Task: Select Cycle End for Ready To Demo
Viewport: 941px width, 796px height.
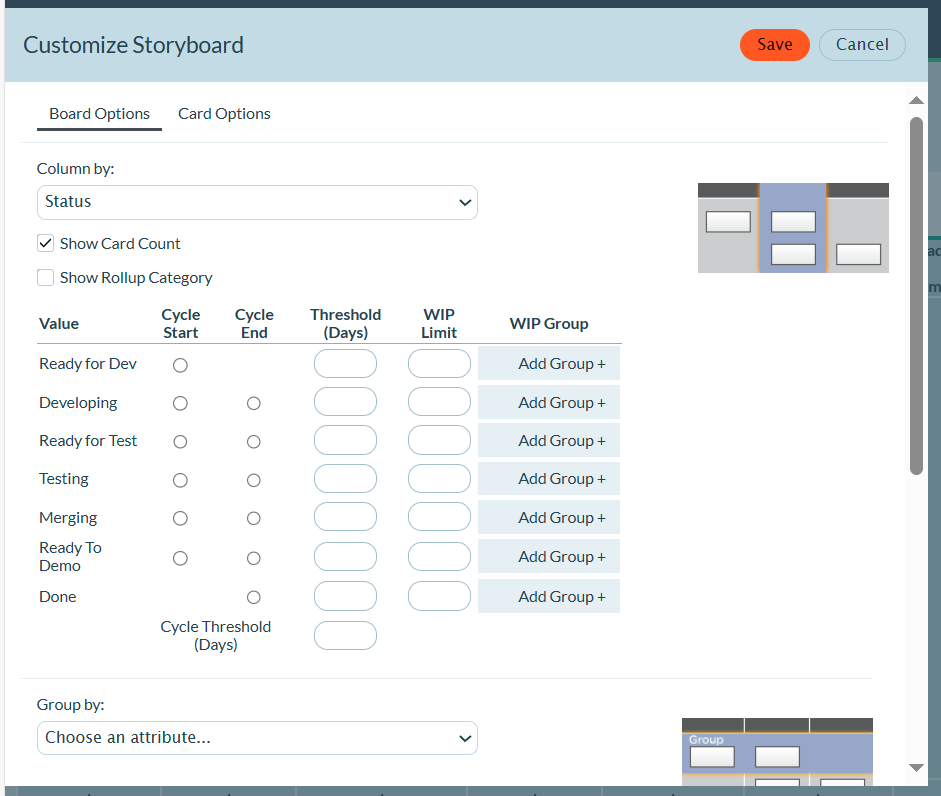Action: 254,558
